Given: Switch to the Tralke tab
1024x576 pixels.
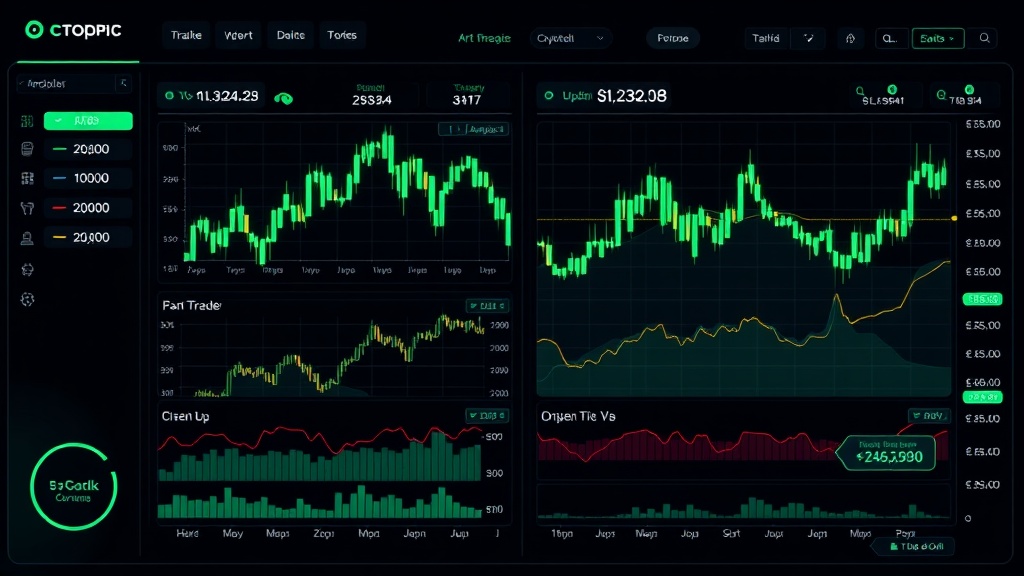Looking at the screenshot, I should click(x=186, y=35).
